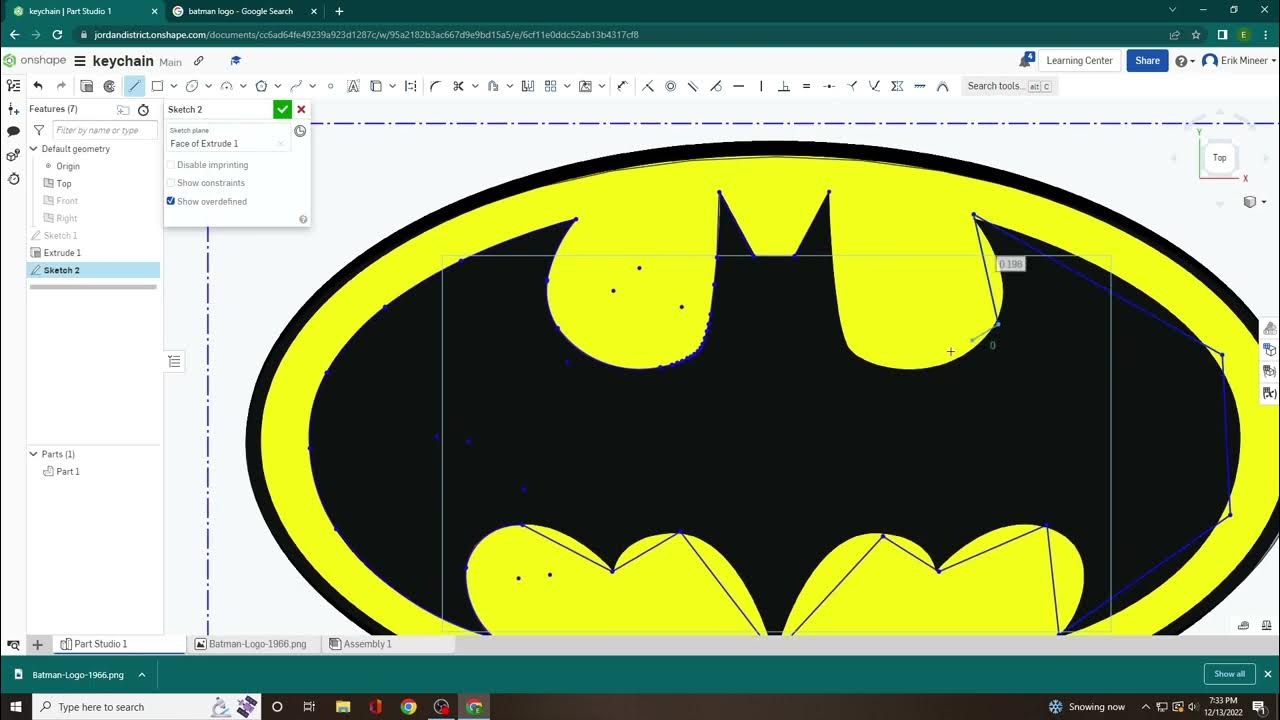The width and height of the screenshot is (1280, 720).
Task: Select the Point sketch tool
Action: click(x=330, y=86)
